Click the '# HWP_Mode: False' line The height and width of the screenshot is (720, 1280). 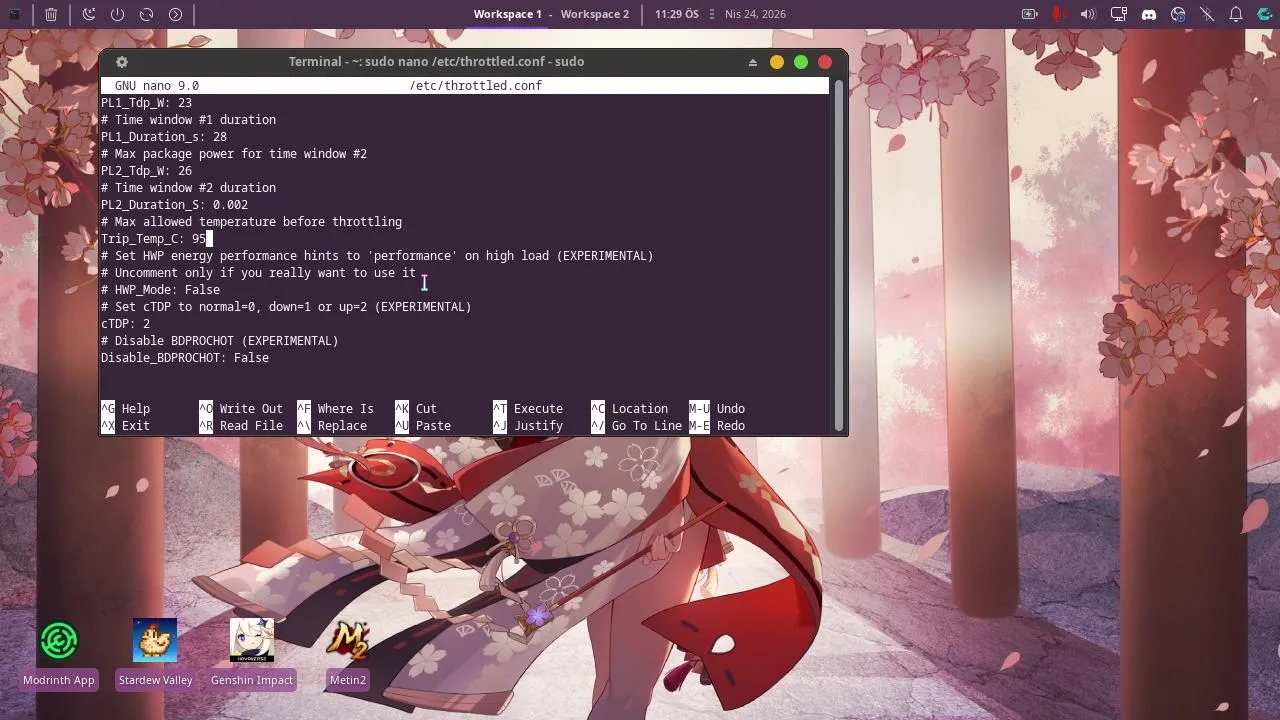[160, 290]
